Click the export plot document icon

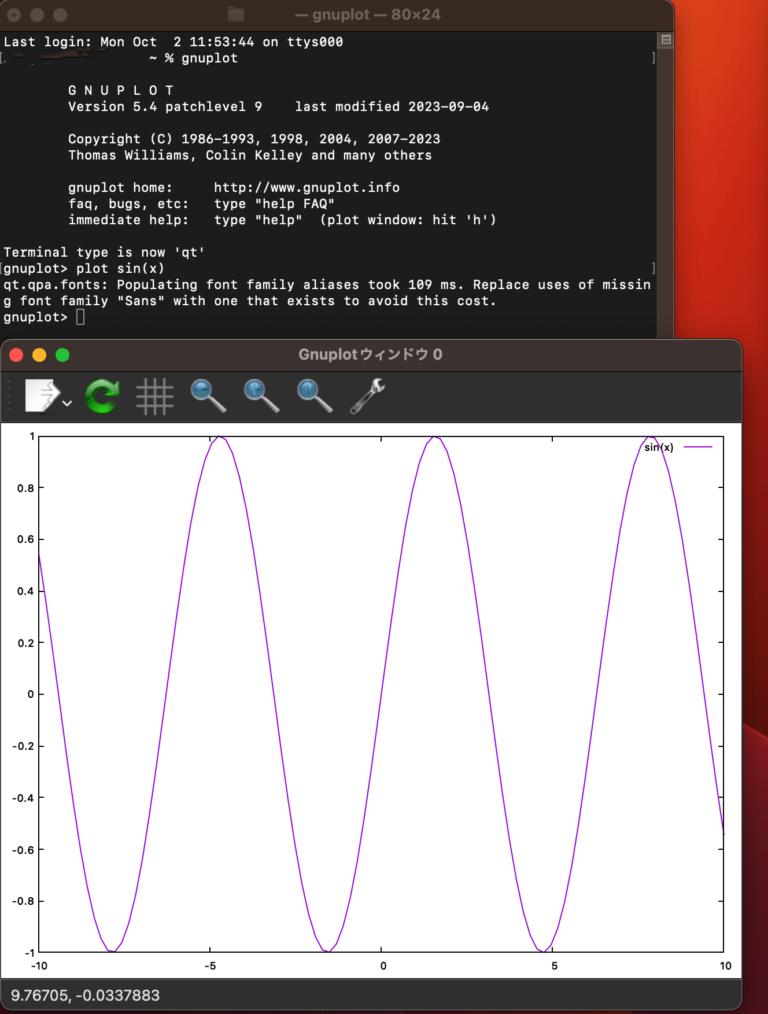pyautogui.click(x=42, y=395)
